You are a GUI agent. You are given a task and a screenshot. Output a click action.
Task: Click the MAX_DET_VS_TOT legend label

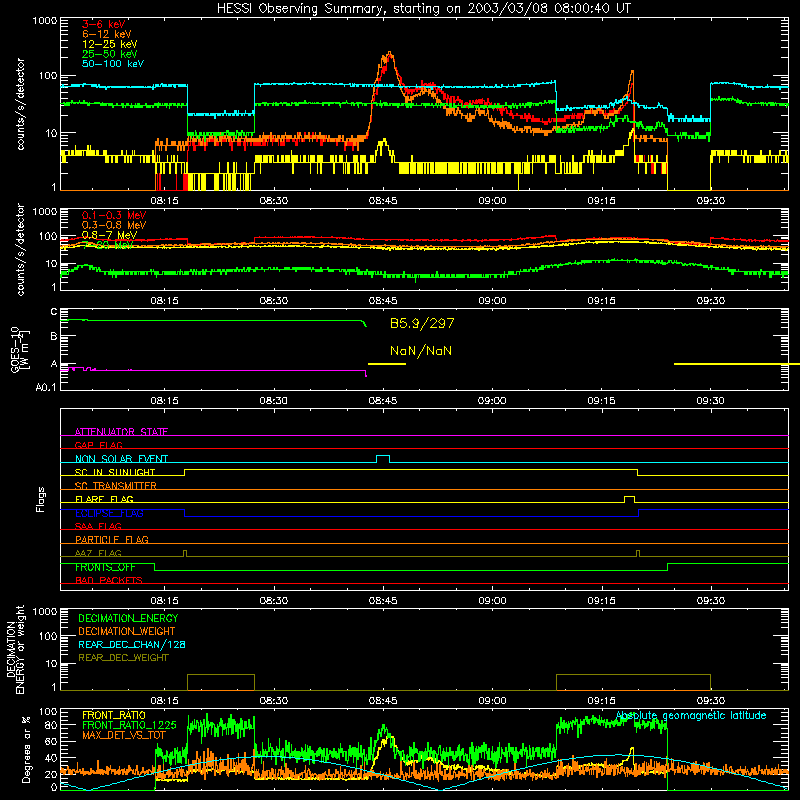(123, 735)
